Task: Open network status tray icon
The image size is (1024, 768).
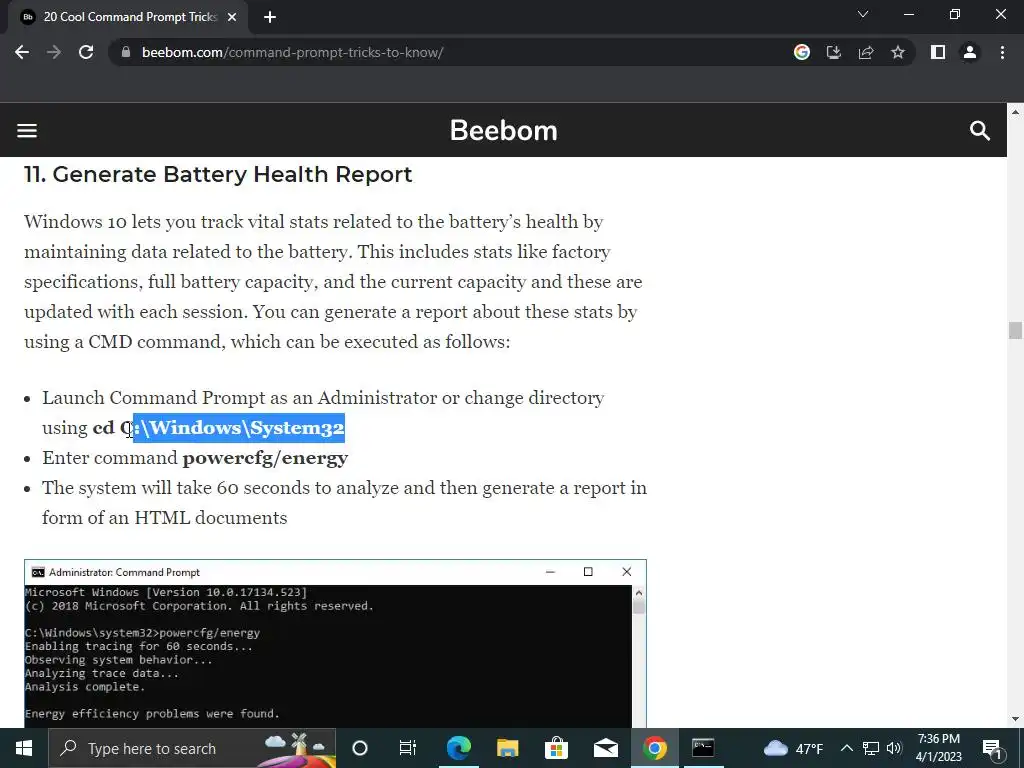Action: (x=871, y=748)
